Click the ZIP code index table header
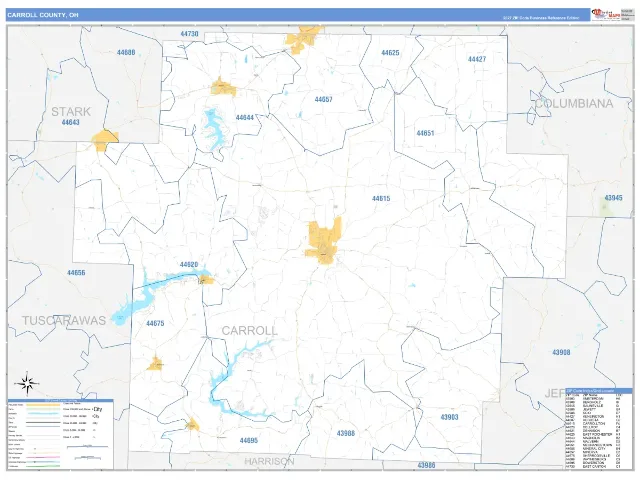 (x=599, y=391)
